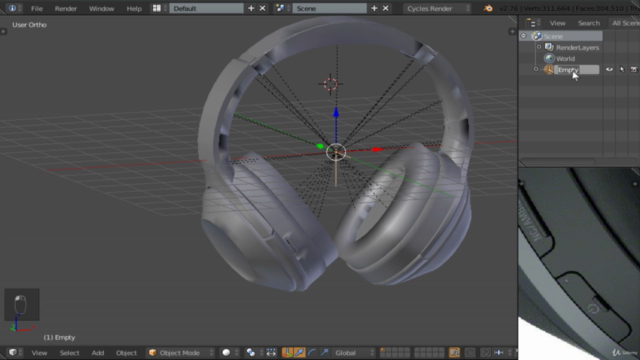
Task: Toggle selectability arrow for Empty
Action: pyautogui.click(x=622, y=69)
